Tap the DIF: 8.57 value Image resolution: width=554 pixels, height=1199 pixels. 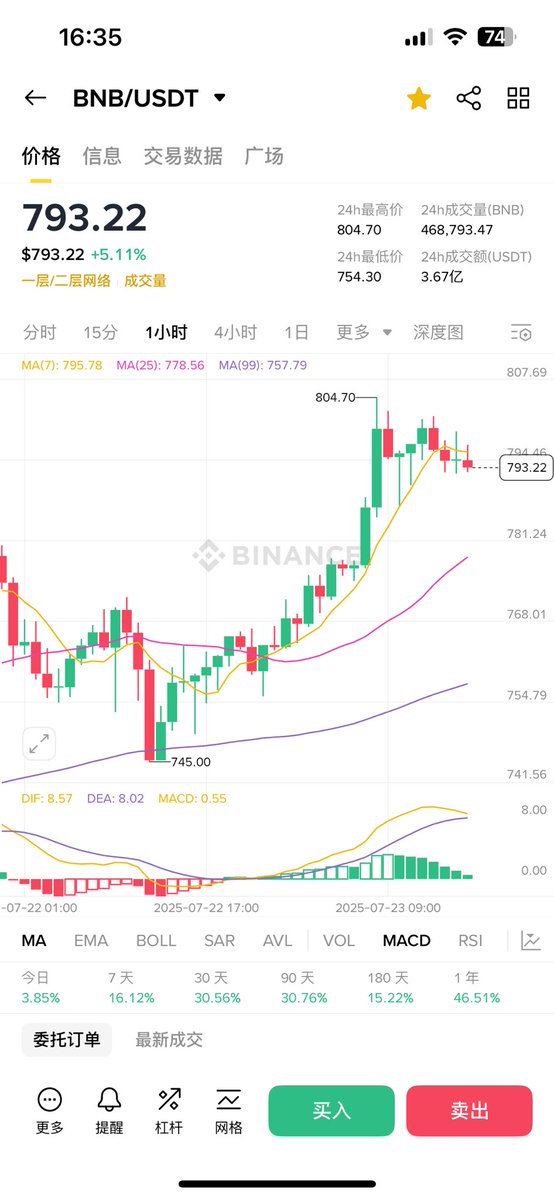[47, 798]
